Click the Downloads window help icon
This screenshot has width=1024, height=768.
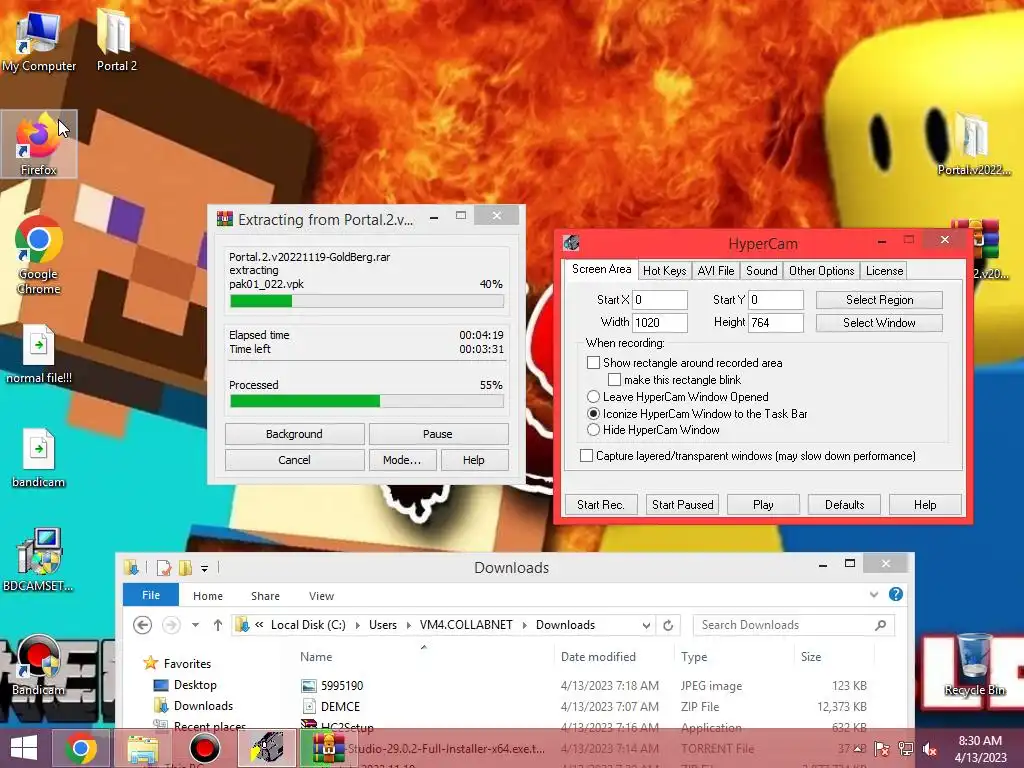895,594
